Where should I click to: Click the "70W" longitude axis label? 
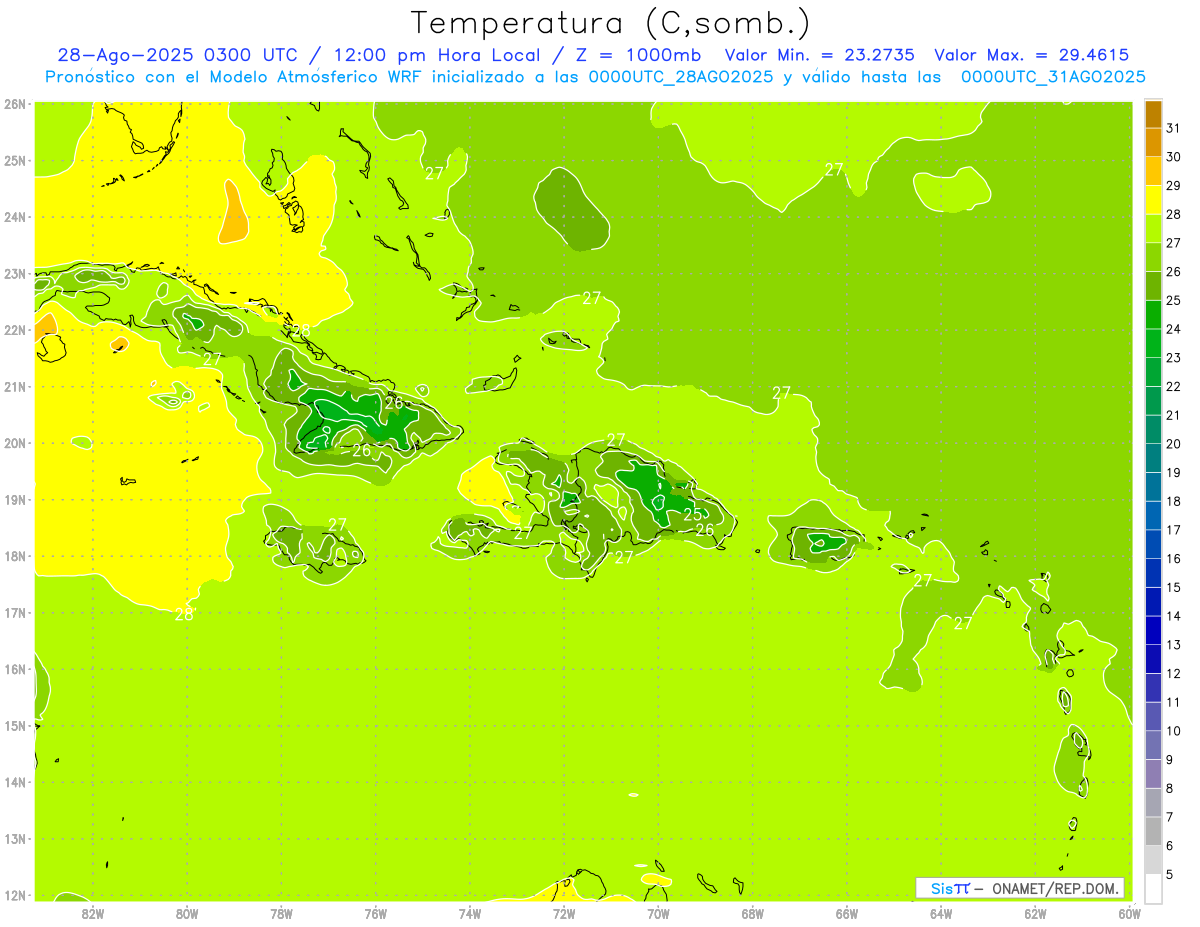[658, 913]
